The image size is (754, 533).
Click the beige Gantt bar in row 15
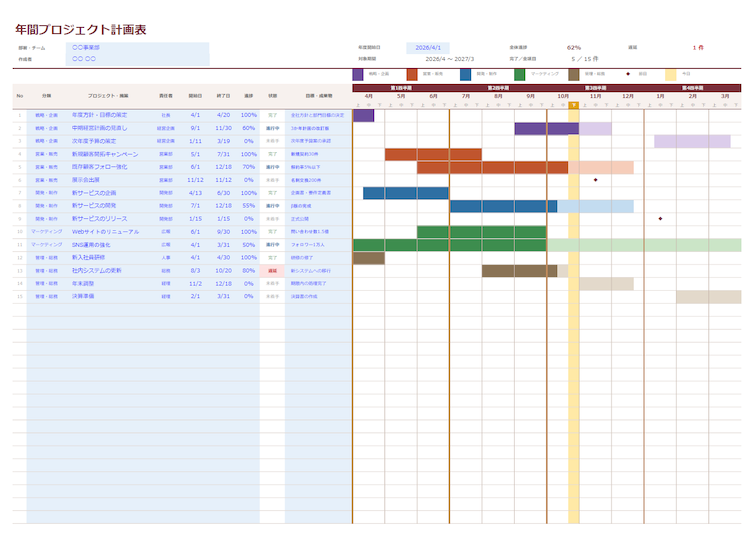(x=709, y=296)
